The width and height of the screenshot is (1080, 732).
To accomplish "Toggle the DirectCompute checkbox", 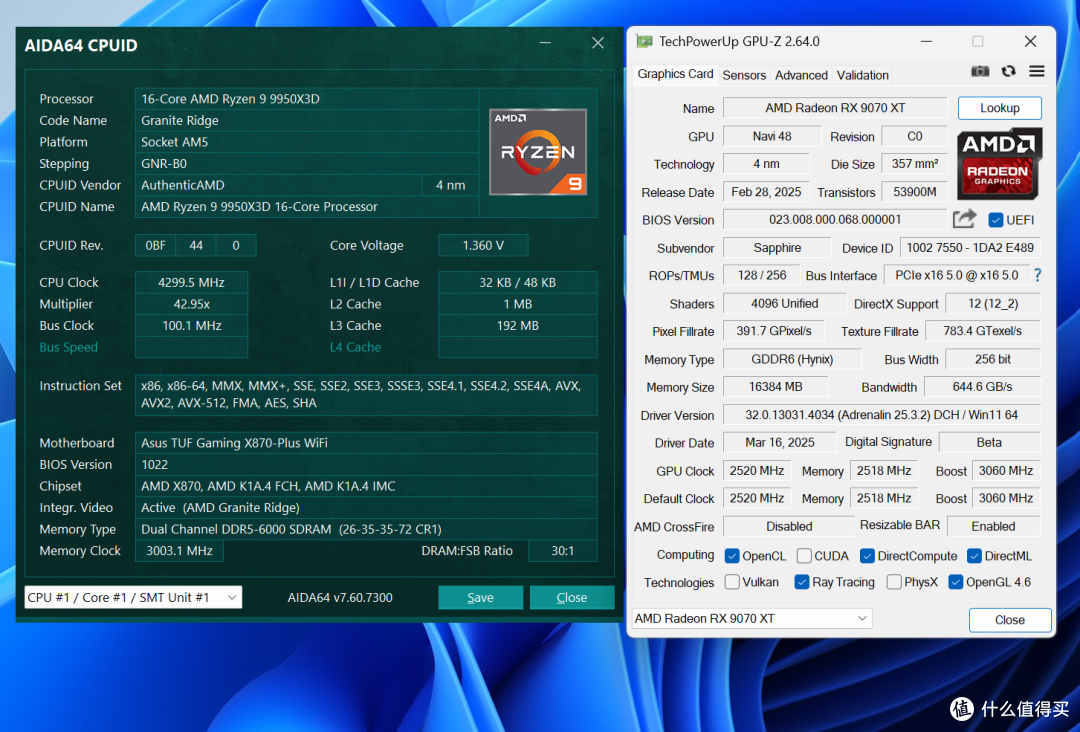I will [x=867, y=556].
